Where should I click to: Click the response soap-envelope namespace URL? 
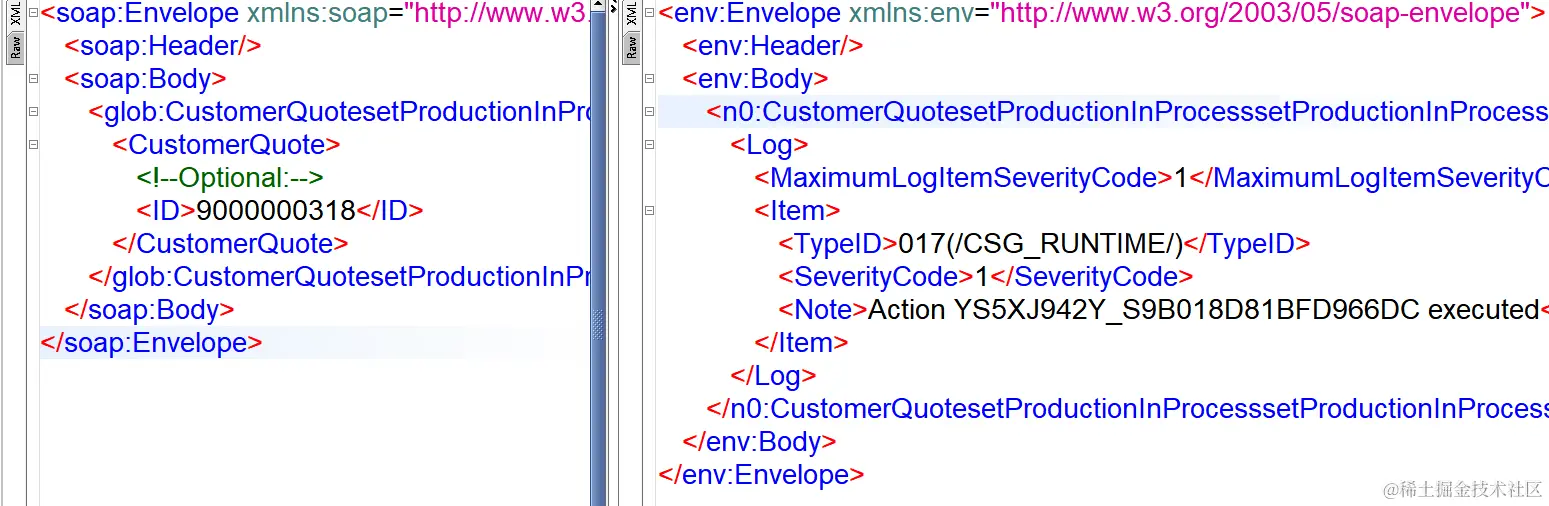pyautogui.click(x=1260, y=13)
